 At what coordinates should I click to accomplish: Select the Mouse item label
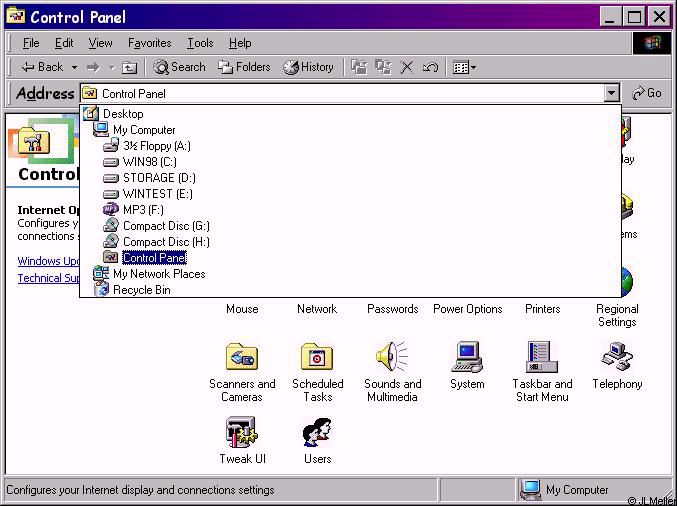242,309
